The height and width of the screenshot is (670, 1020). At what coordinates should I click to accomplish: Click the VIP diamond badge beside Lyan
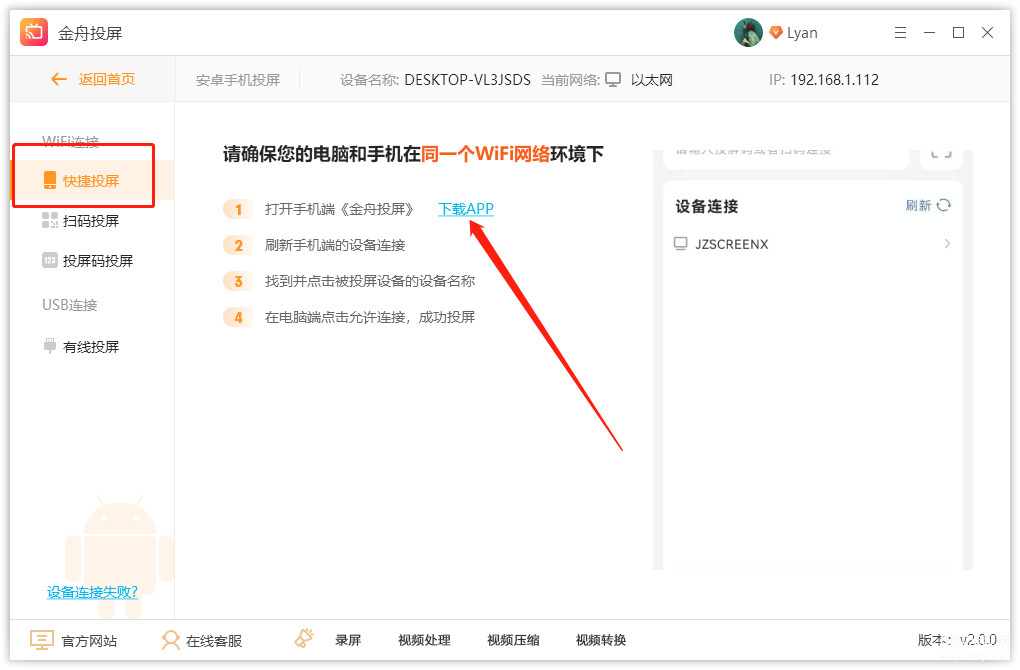pos(775,33)
